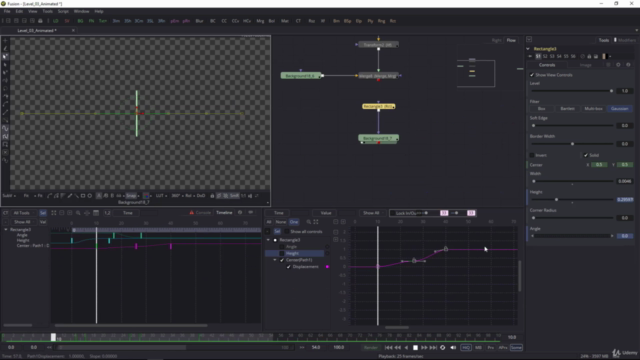Toggle HiQ render mode
Screen dimensions: 640x360
[x=466, y=348]
